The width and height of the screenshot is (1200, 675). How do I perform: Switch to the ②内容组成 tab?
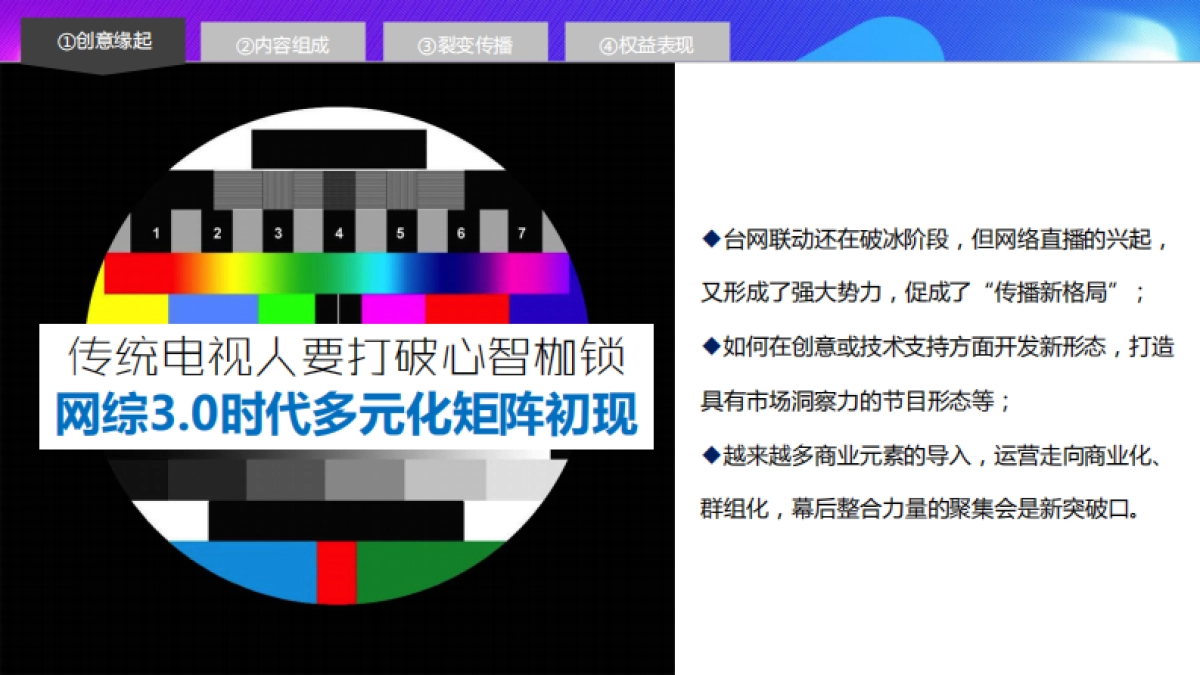[284, 43]
